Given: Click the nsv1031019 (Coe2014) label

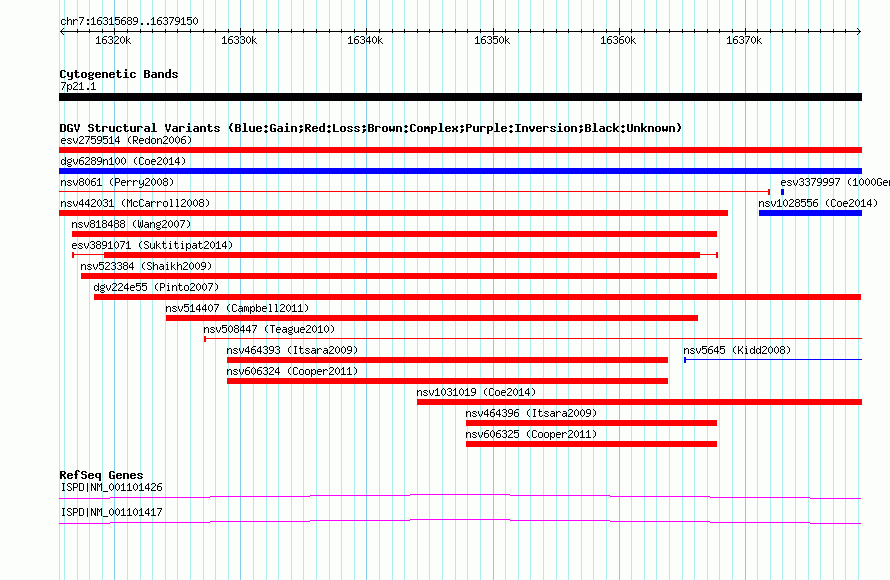Looking at the screenshot, I should [476, 392].
